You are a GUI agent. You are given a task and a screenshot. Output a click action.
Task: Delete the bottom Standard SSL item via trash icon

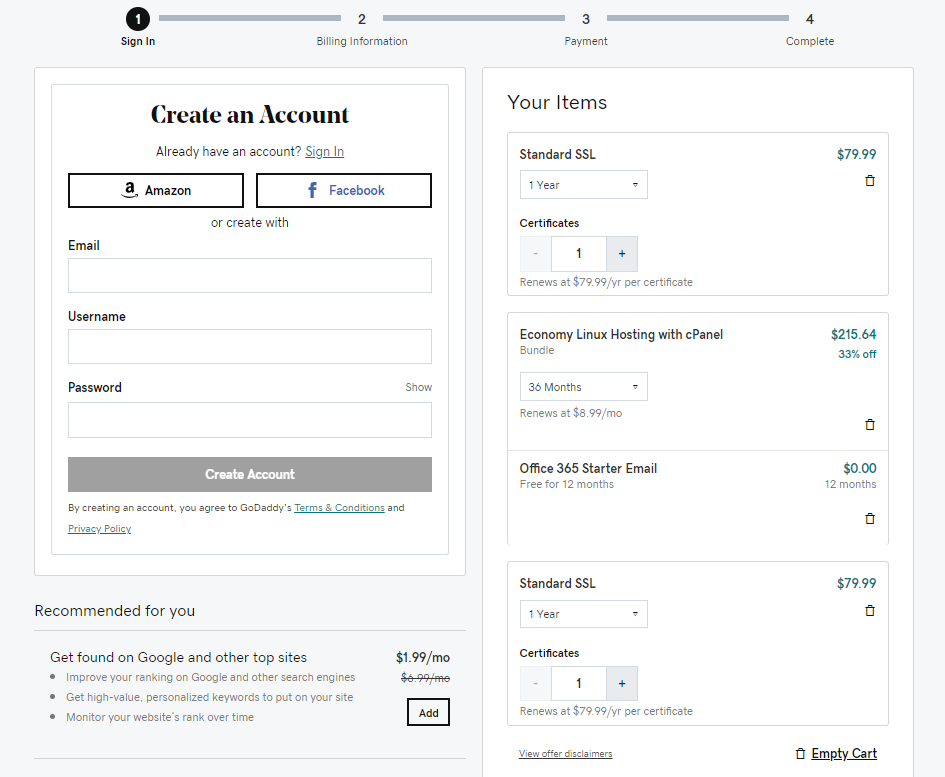870,611
